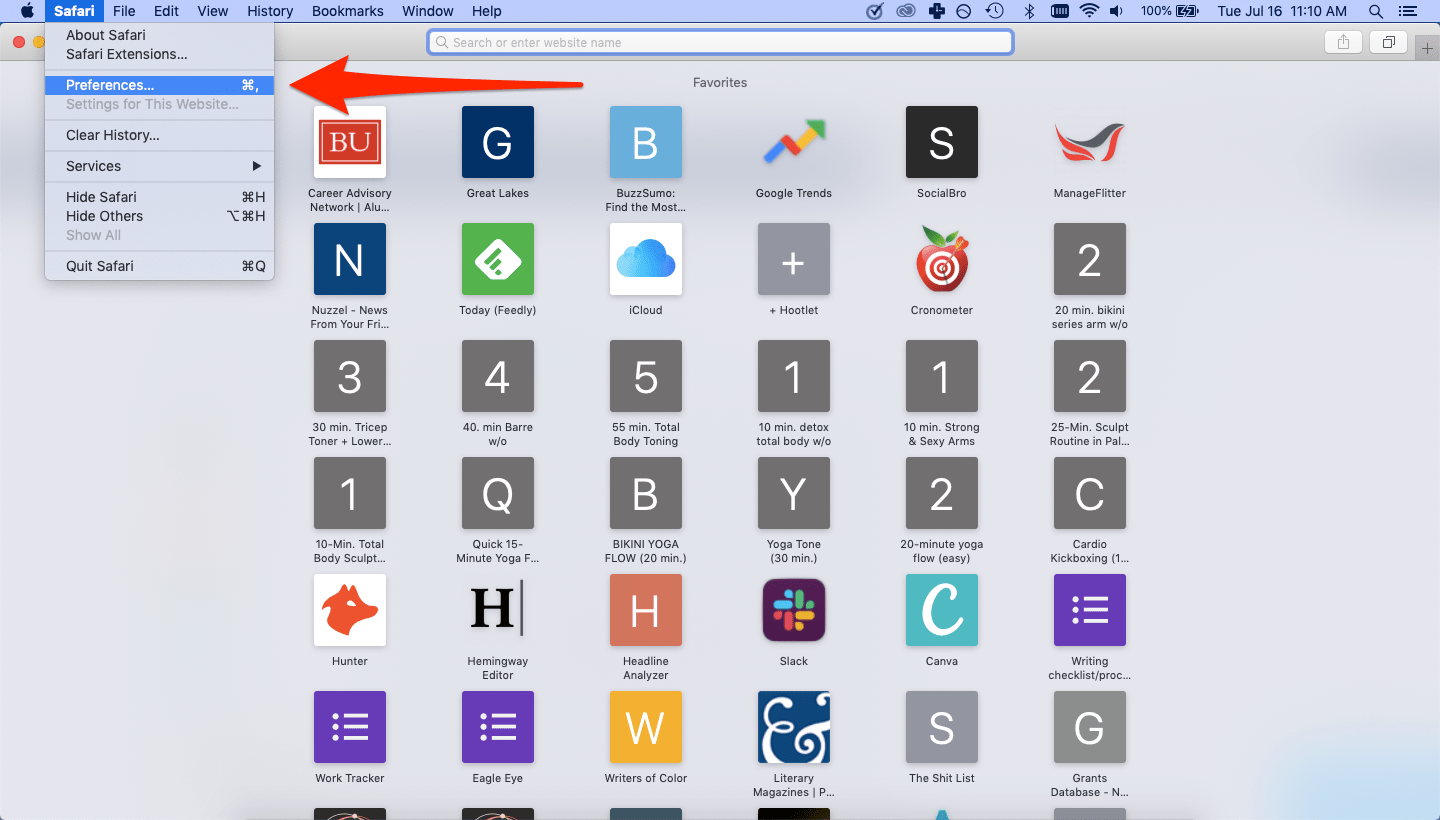Open The Shit List favorite

(942, 727)
